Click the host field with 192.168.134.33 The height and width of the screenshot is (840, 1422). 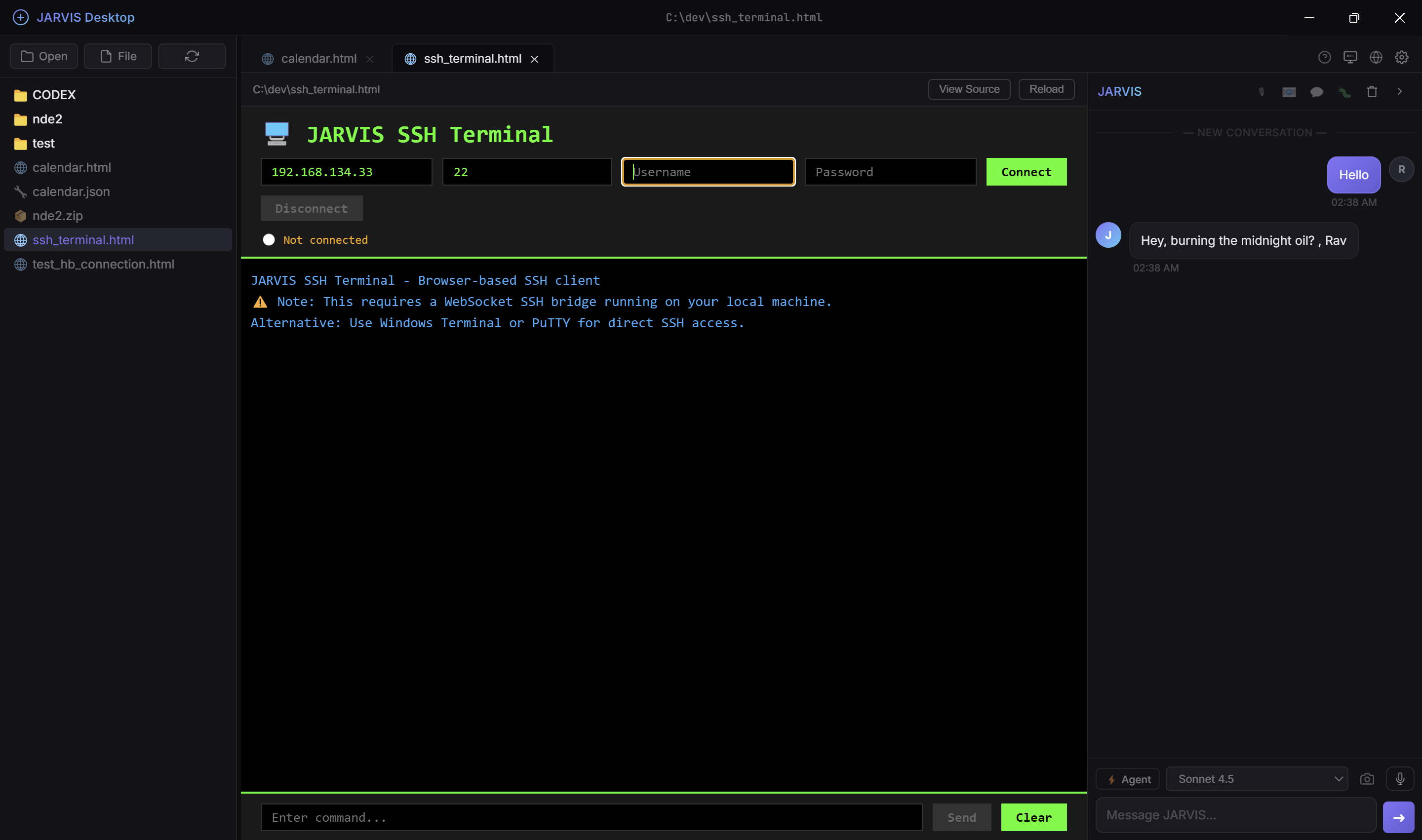coord(346,172)
